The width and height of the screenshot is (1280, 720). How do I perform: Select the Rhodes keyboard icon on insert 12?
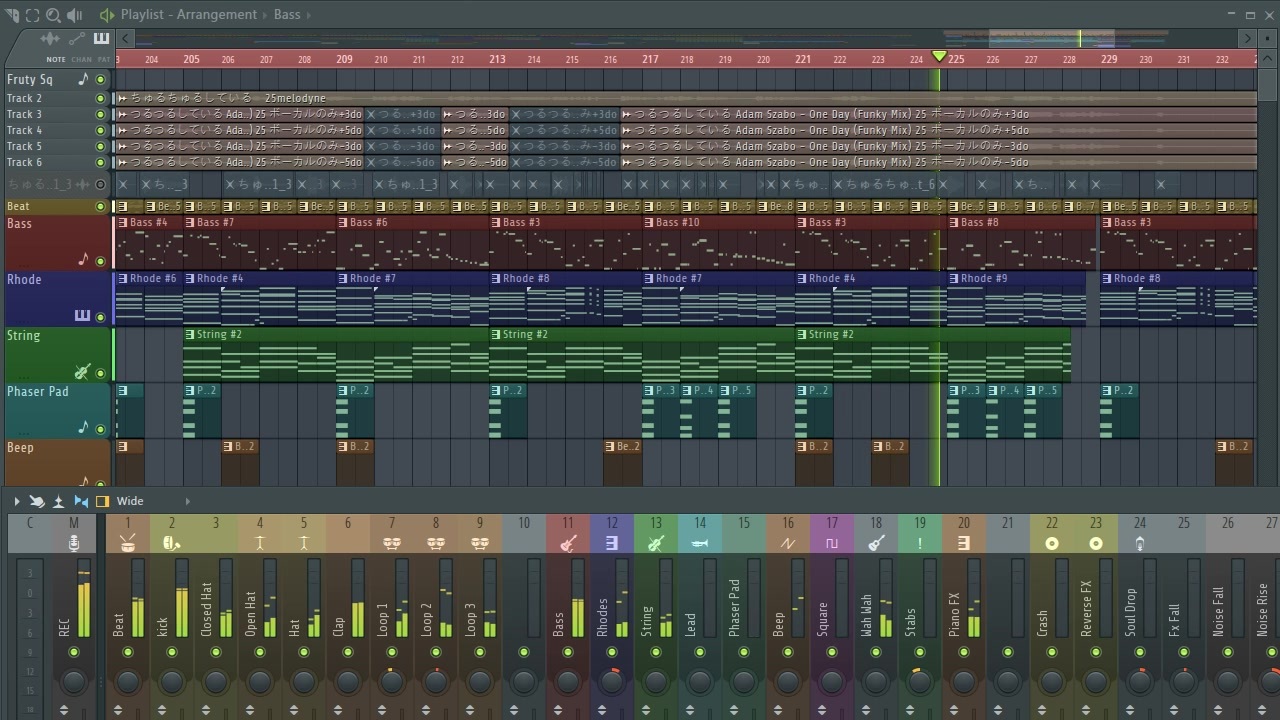(x=611, y=543)
